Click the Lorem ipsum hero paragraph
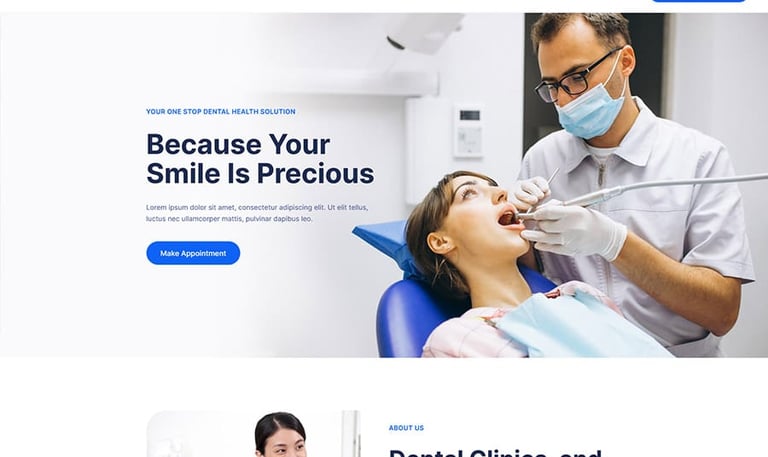The height and width of the screenshot is (457, 768). (257, 213)
